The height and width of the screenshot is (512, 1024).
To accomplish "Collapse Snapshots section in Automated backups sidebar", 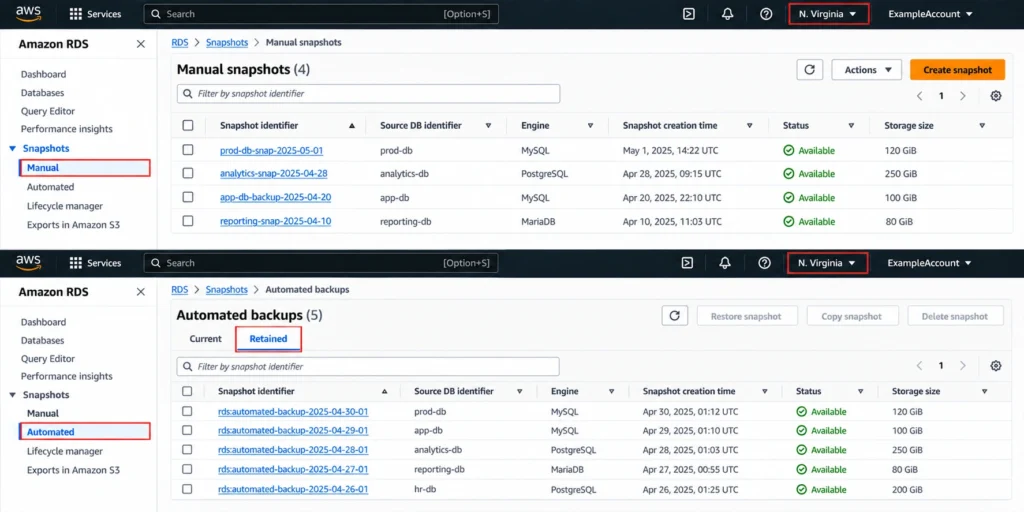I will point(13,395).
